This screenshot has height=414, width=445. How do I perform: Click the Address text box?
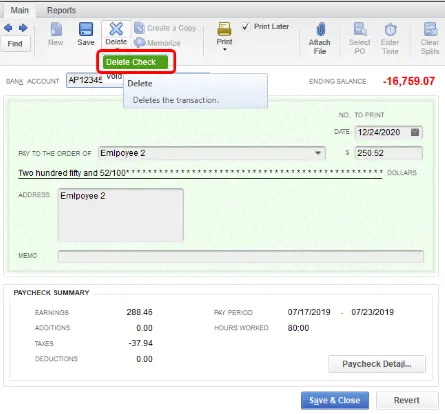coord(121,215)
